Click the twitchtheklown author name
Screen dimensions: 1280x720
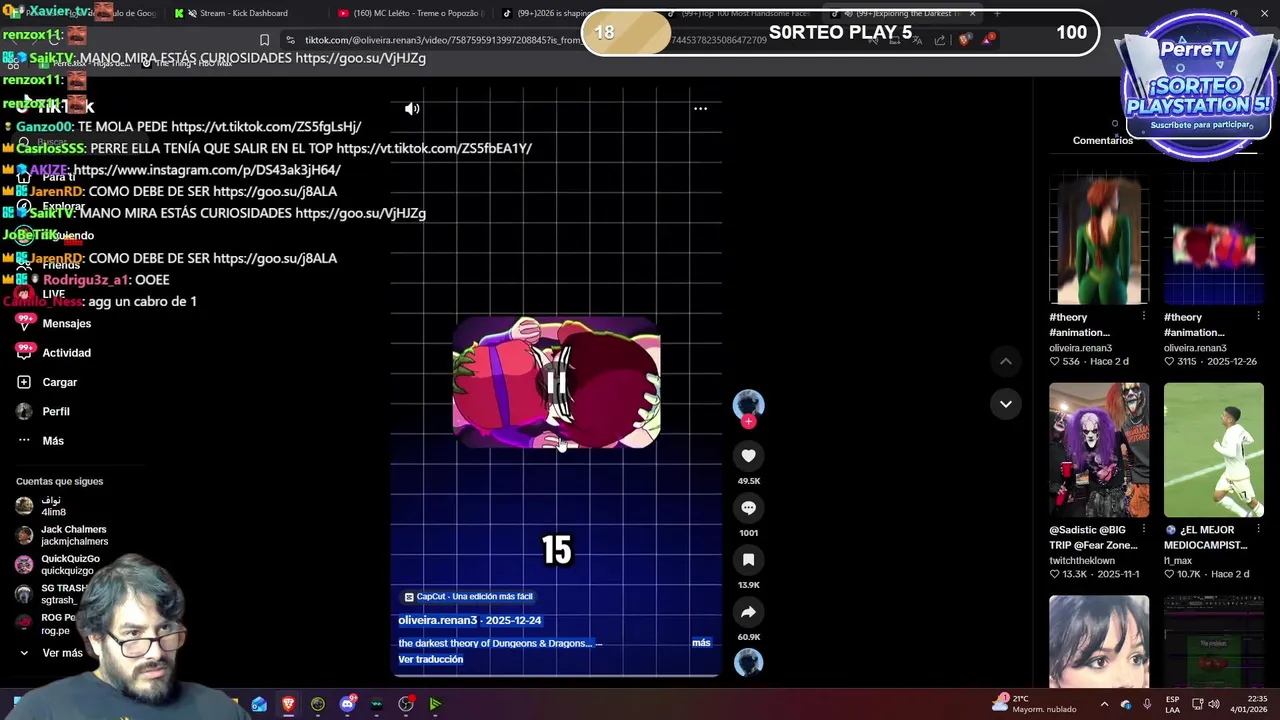[1082, 560]
